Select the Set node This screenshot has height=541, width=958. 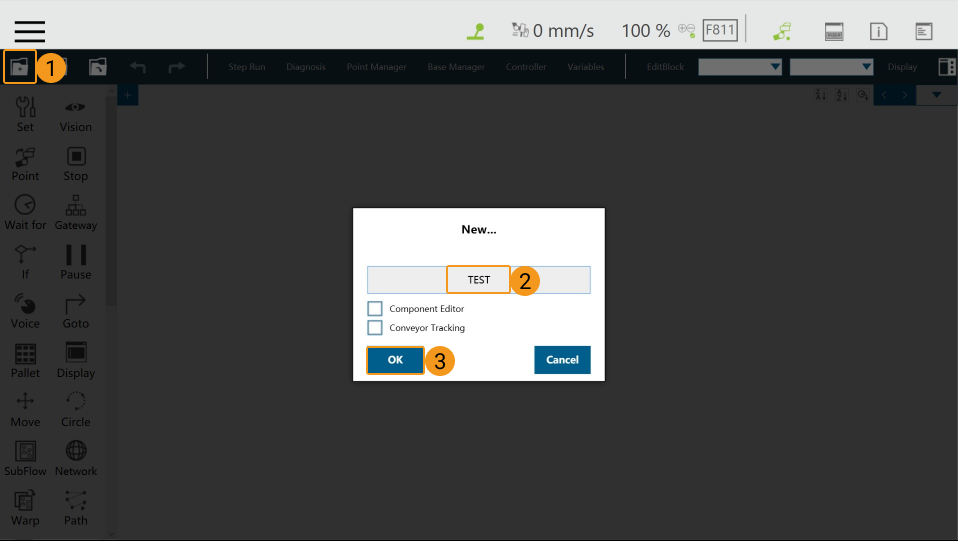tap(25, 114)
